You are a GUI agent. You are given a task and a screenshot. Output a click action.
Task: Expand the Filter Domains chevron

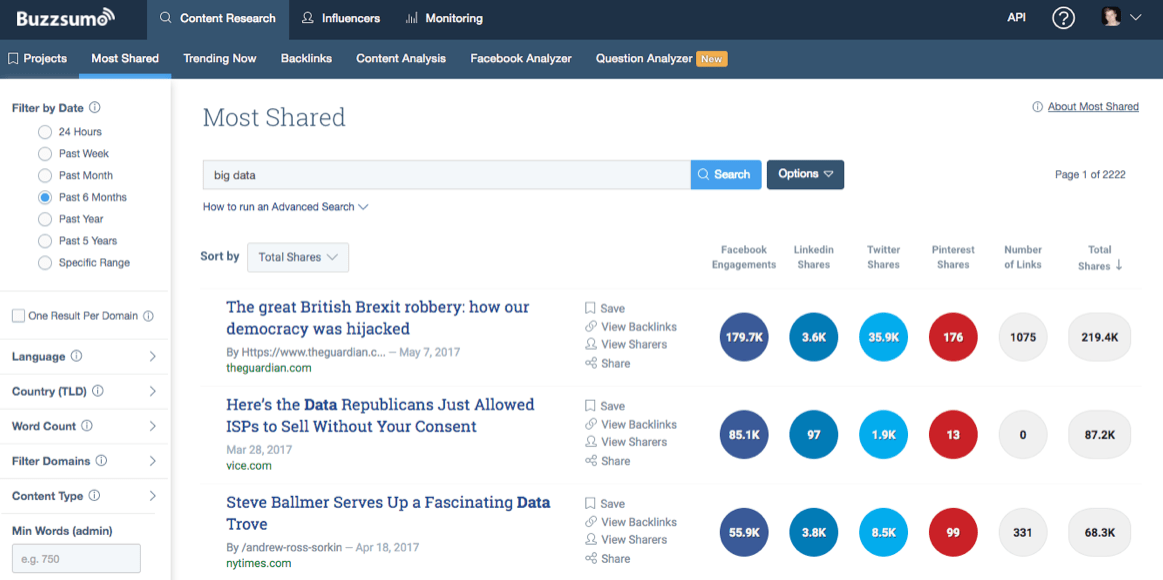(153, 461)
